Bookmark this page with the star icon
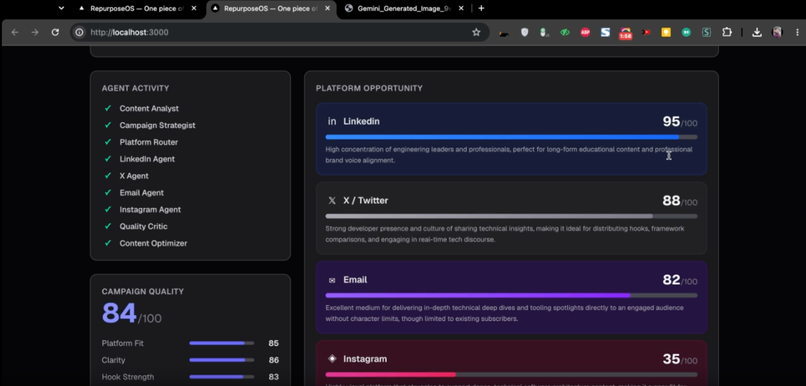The image size is (806, 386). pyautogui.click(x=476, y=32)
